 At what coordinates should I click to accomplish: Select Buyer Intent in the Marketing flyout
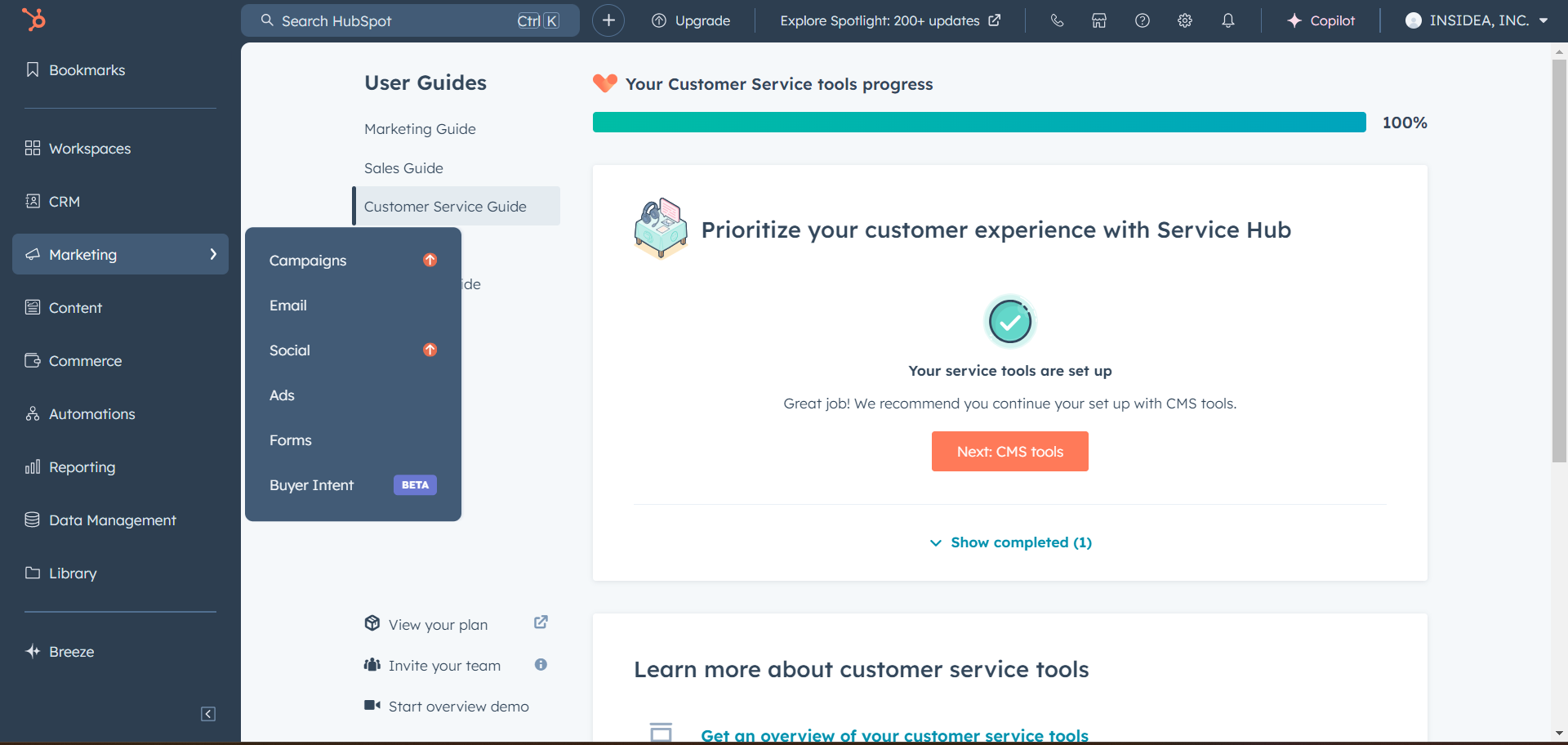(311, 485)
